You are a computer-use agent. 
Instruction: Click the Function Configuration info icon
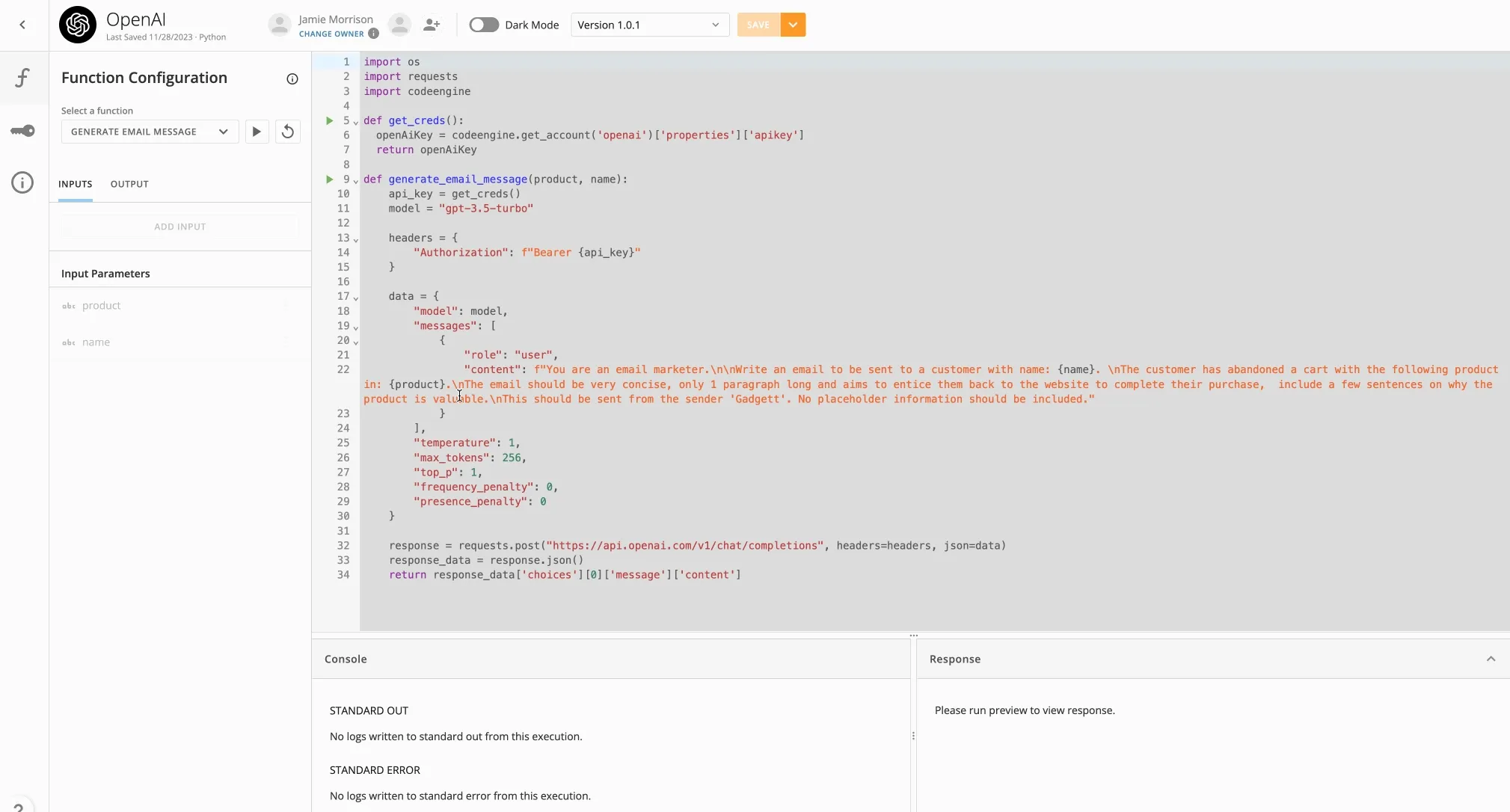point(292,79)
